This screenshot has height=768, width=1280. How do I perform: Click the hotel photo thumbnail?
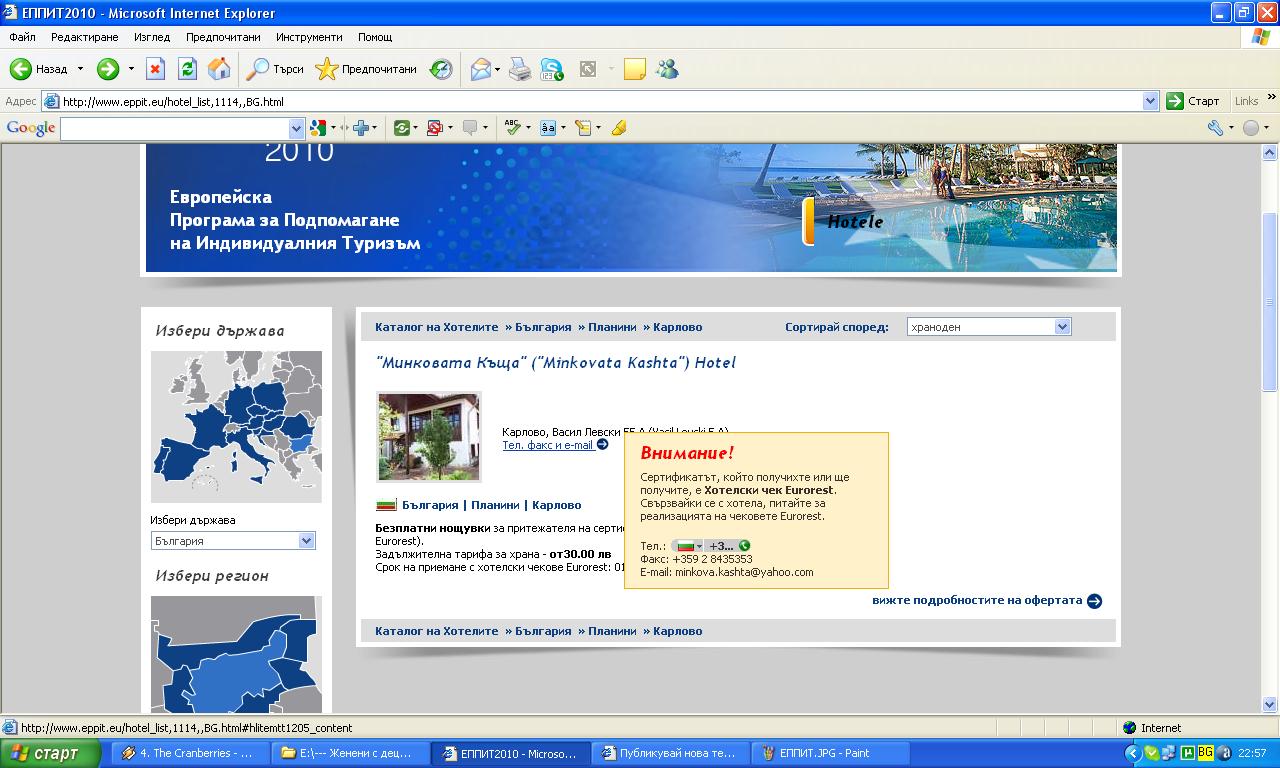pyautogui.click(x=429, y=436)
